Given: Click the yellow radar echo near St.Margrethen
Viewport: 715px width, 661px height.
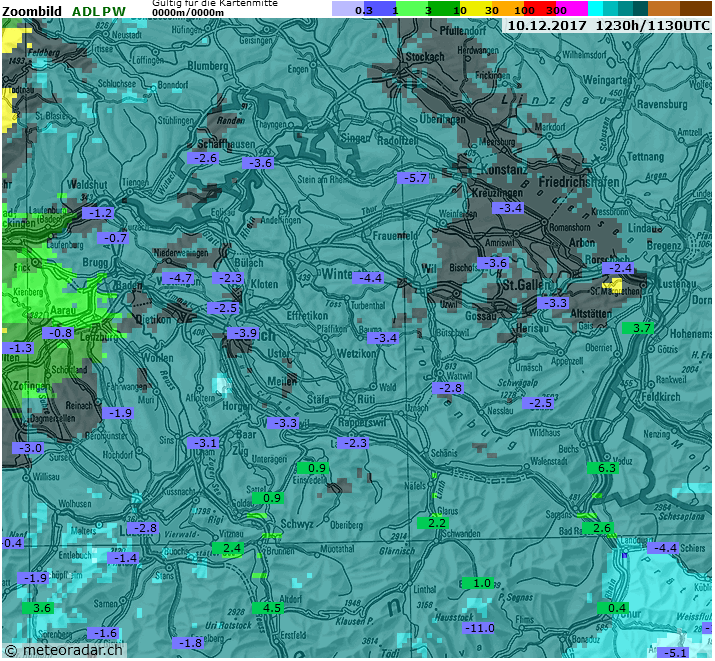Looking at the screenshot, I should pos(612,283).
